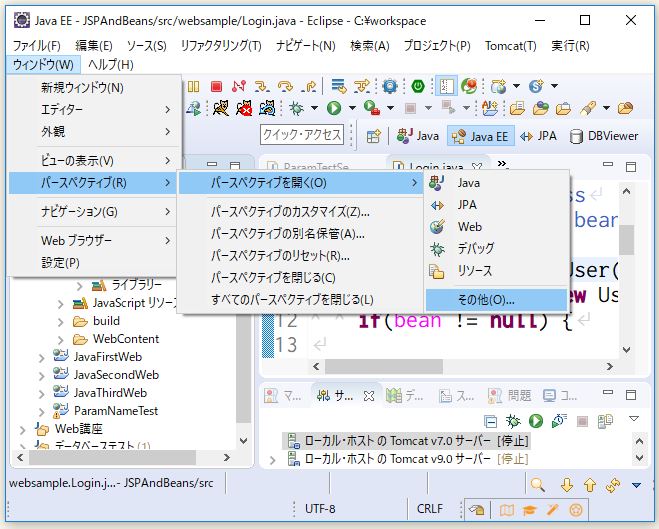Image resolution: width=659 pixels, height=529 pixels.
Task: Click the yellow down arrow icon at bottom
Action: click(567, 485)
